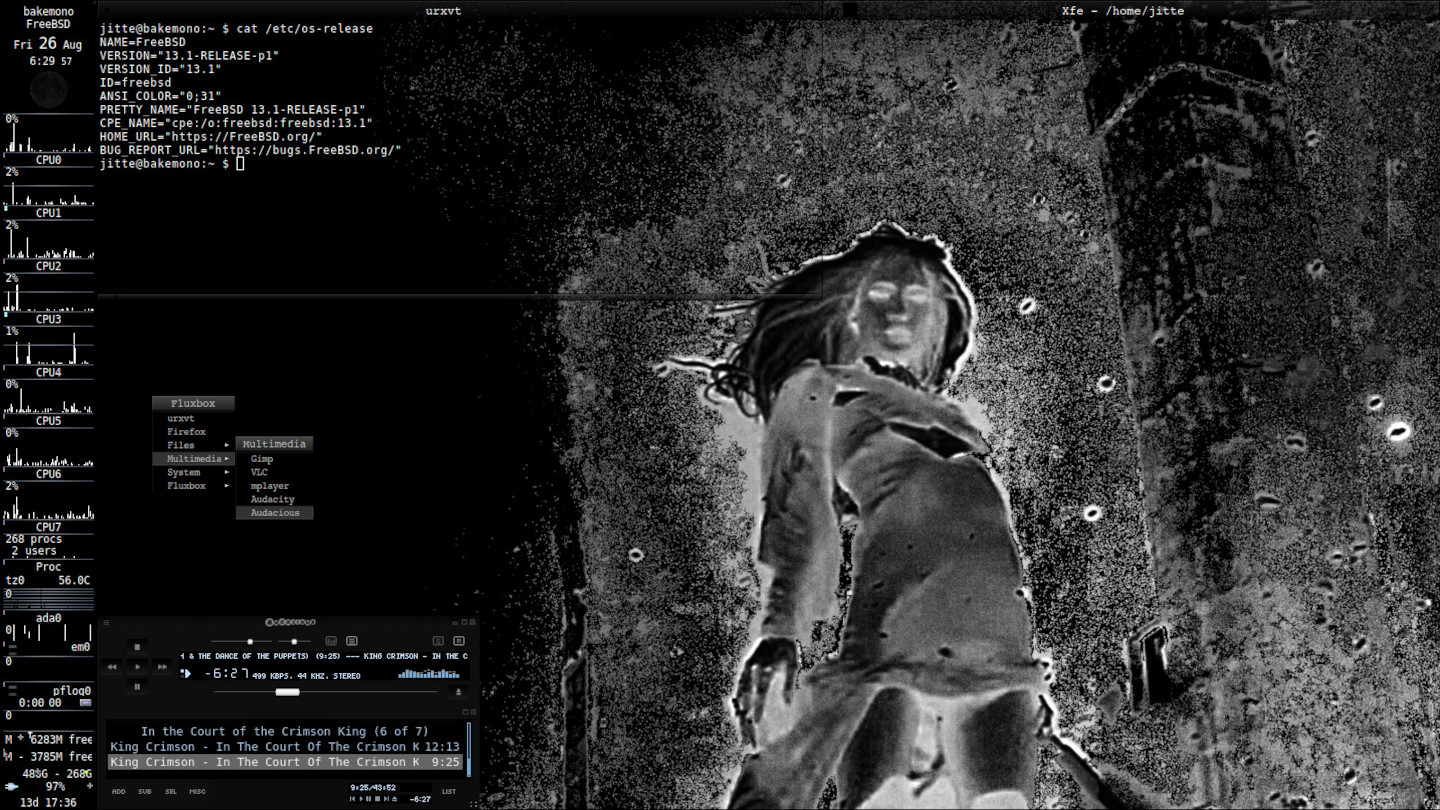The height and width of the screenshot is (810, 1440).
Task: Open the Audacious hamburger menu icon
Action: click(x=106, y=622)
